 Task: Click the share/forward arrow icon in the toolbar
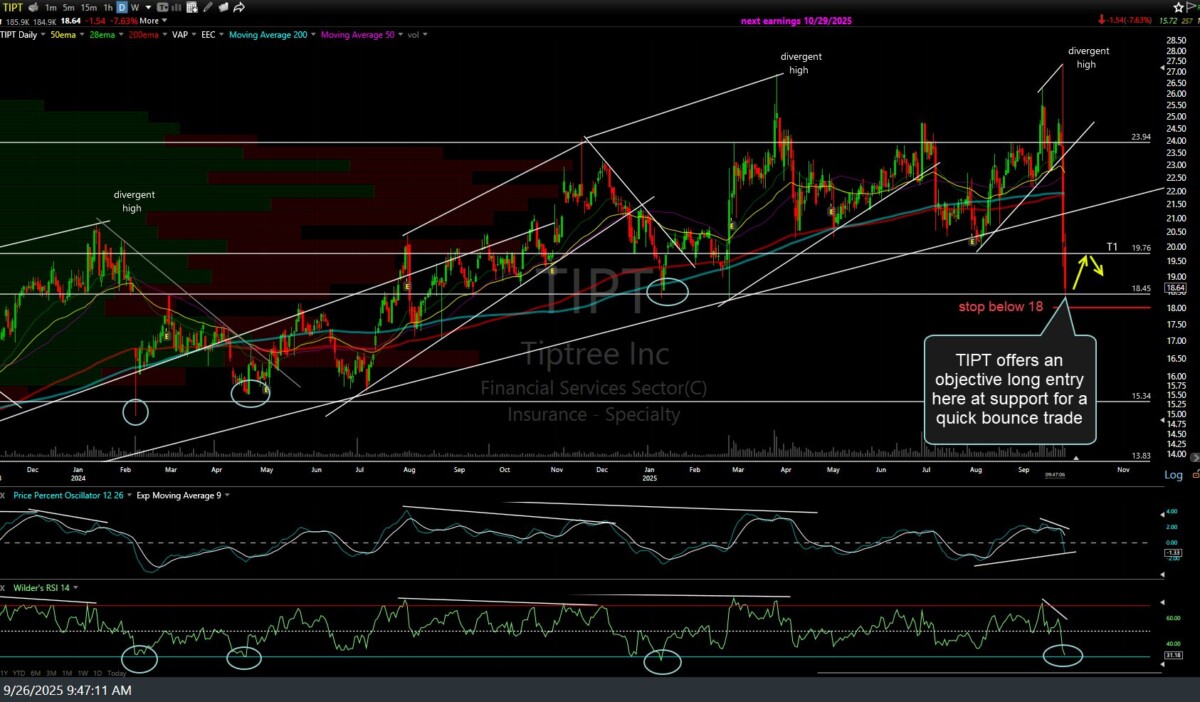(x=238, y=7)
